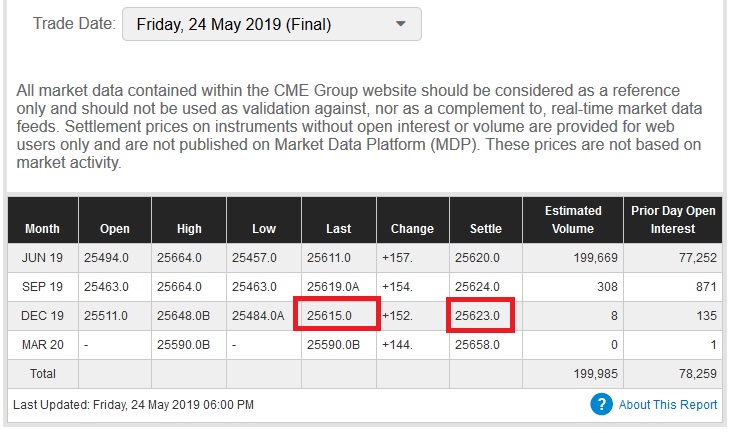Click the blue question mark help icon

point(600,404)
